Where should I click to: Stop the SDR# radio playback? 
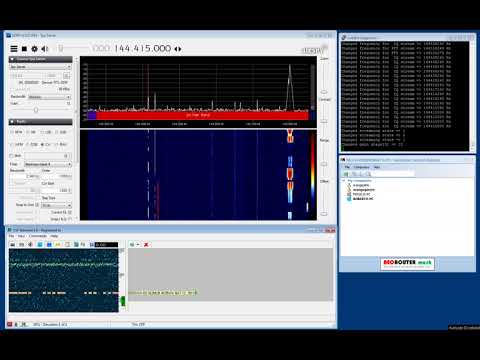click(x=24, y=49)
